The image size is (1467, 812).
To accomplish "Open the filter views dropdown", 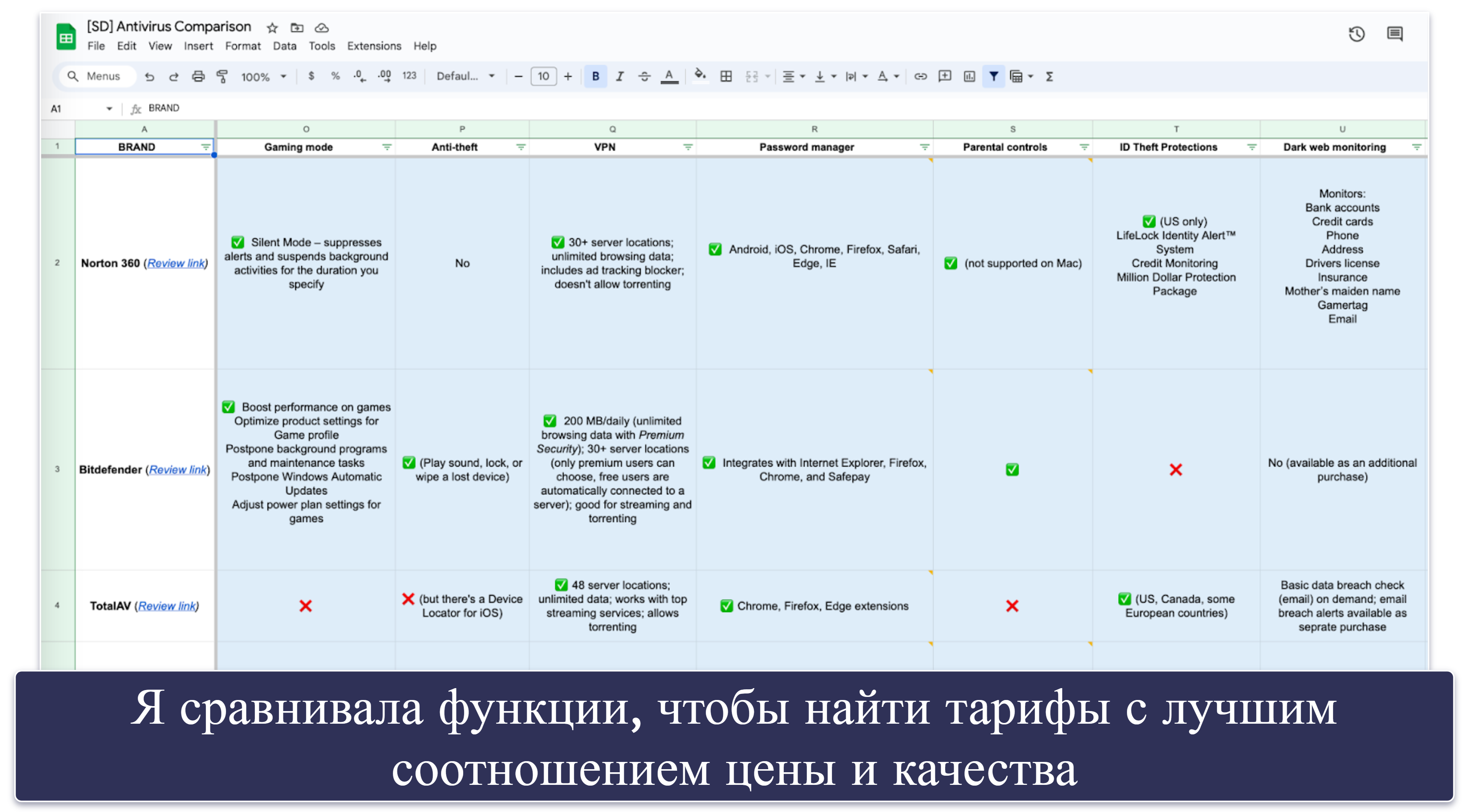I will [x=1022, y=76].
